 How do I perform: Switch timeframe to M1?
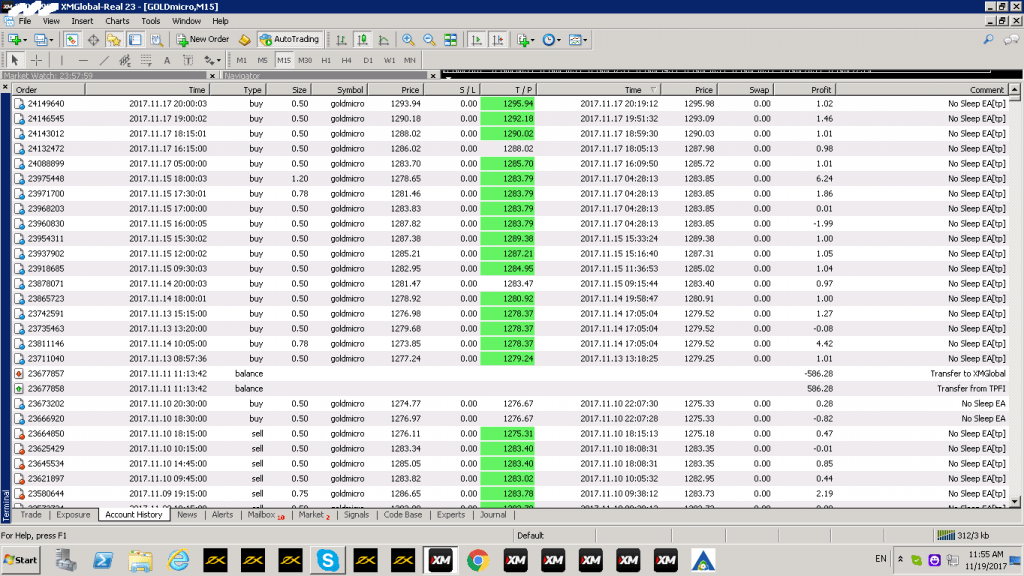pos(242,60)
